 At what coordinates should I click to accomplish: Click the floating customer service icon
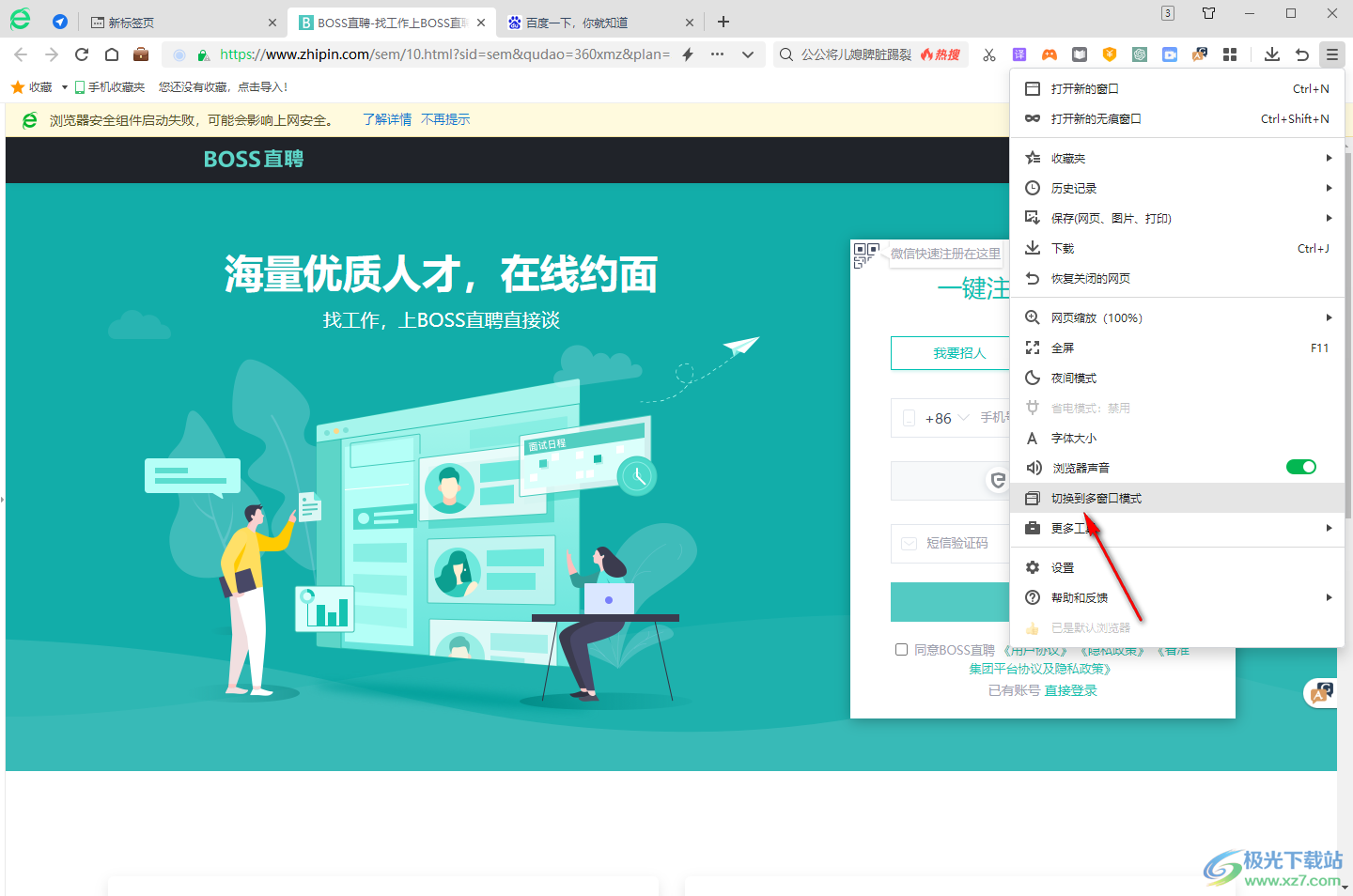tap(1321, 693)
